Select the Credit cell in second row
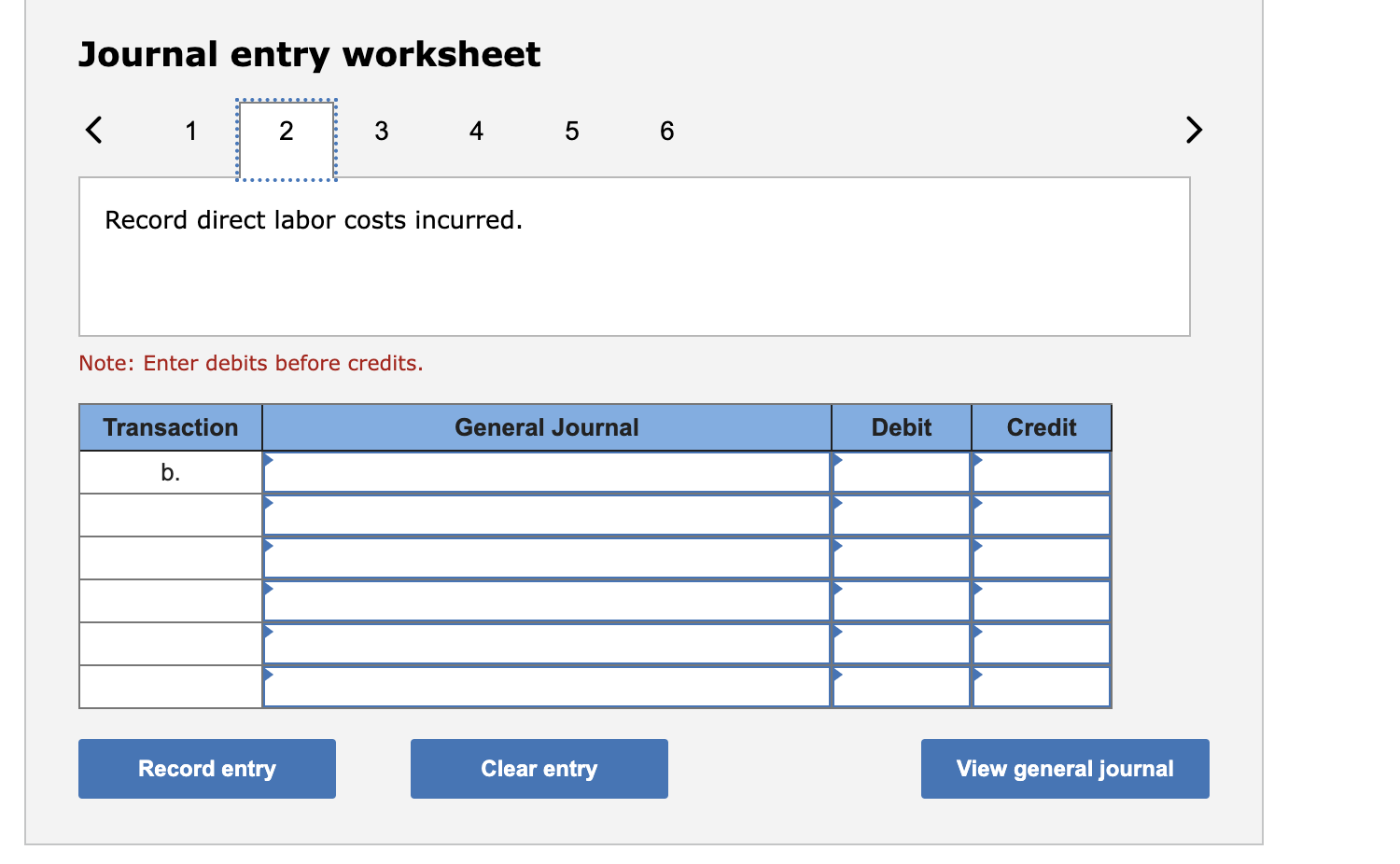 [x=1042, y=515]
